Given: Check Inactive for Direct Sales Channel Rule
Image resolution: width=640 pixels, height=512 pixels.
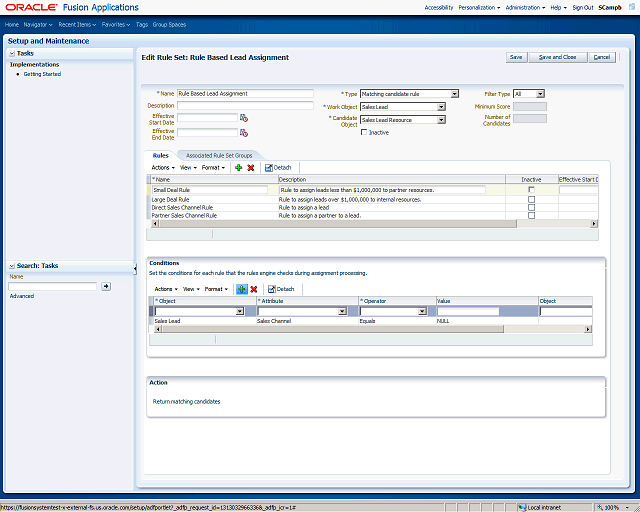Looking at the screenshot, I should [531, 207].
